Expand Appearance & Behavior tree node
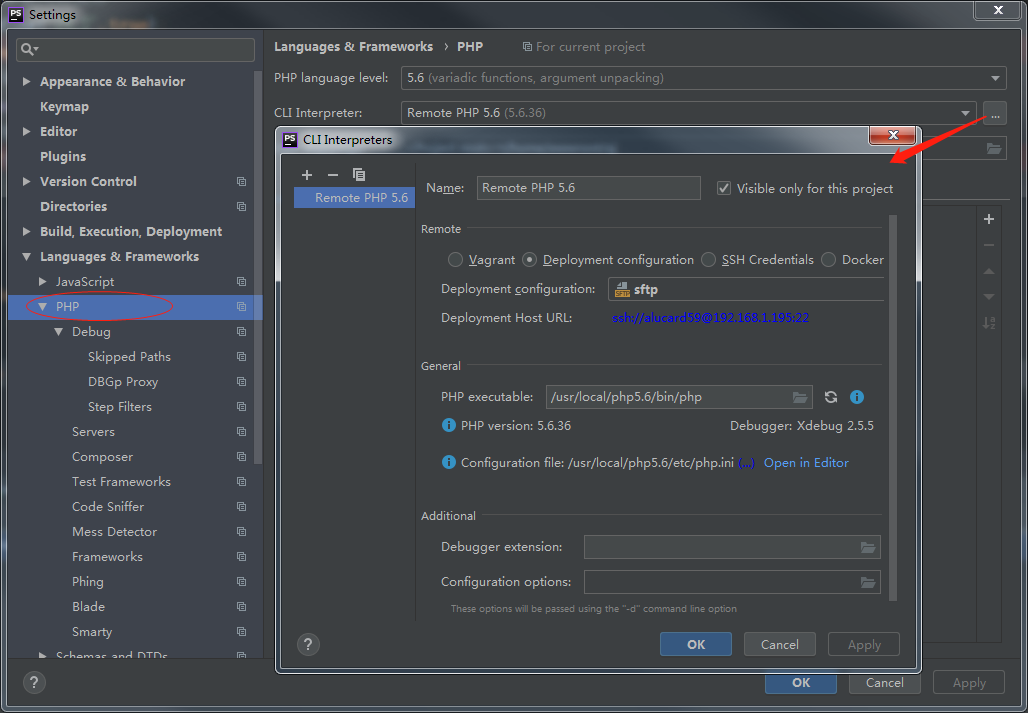 click(x=26, y=81)
